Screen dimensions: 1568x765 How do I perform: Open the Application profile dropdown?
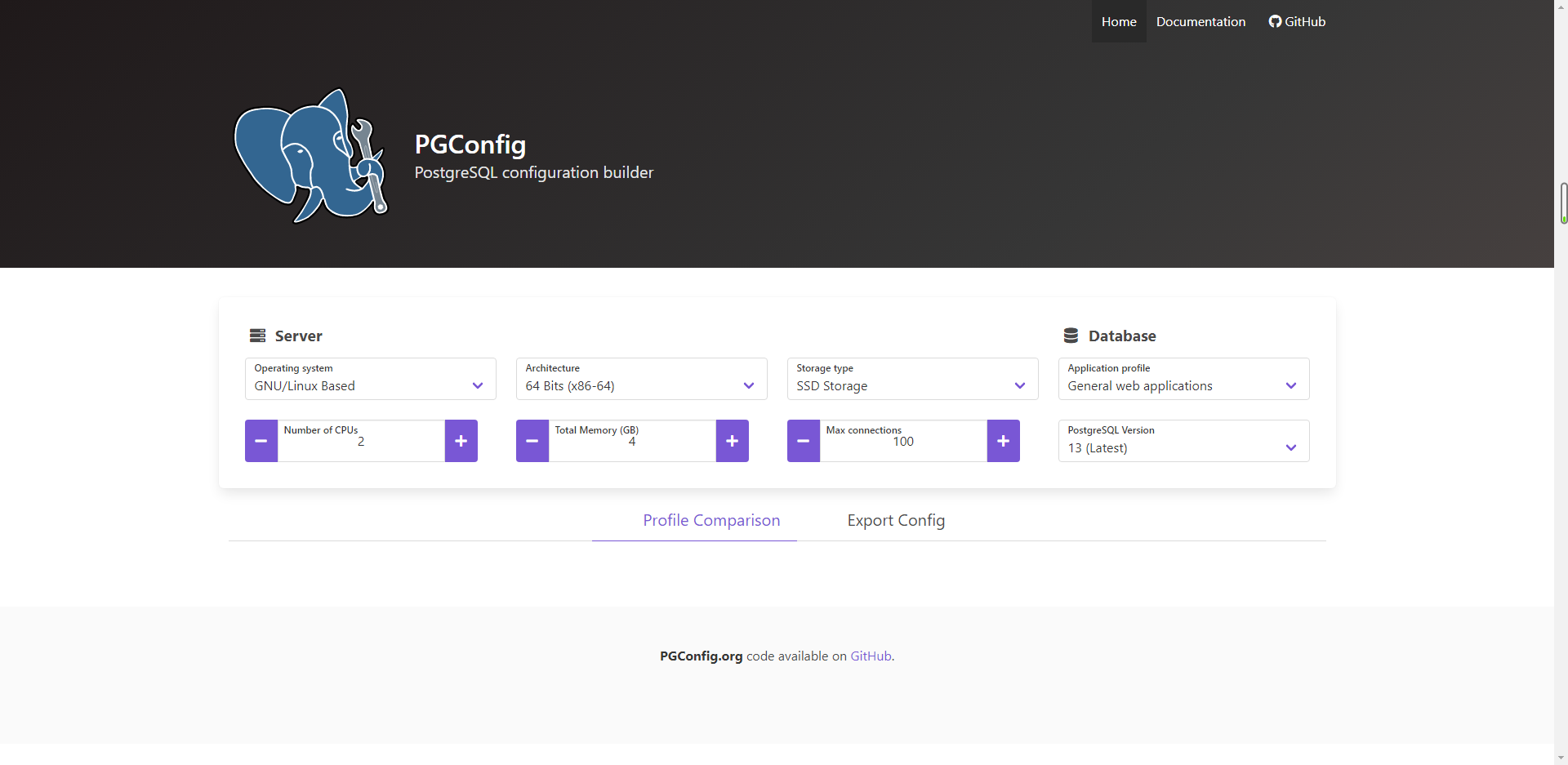click(1184, 379)
